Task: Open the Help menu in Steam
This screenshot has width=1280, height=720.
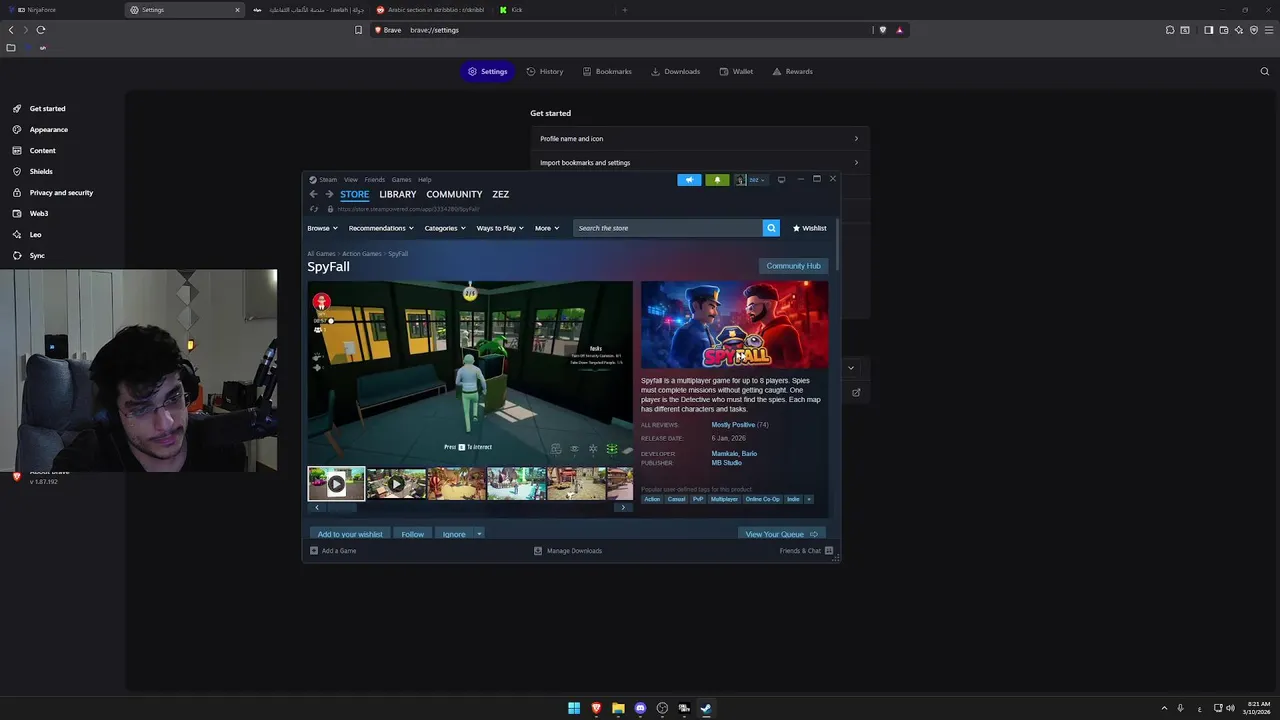Action: click(x=425, y=180)
